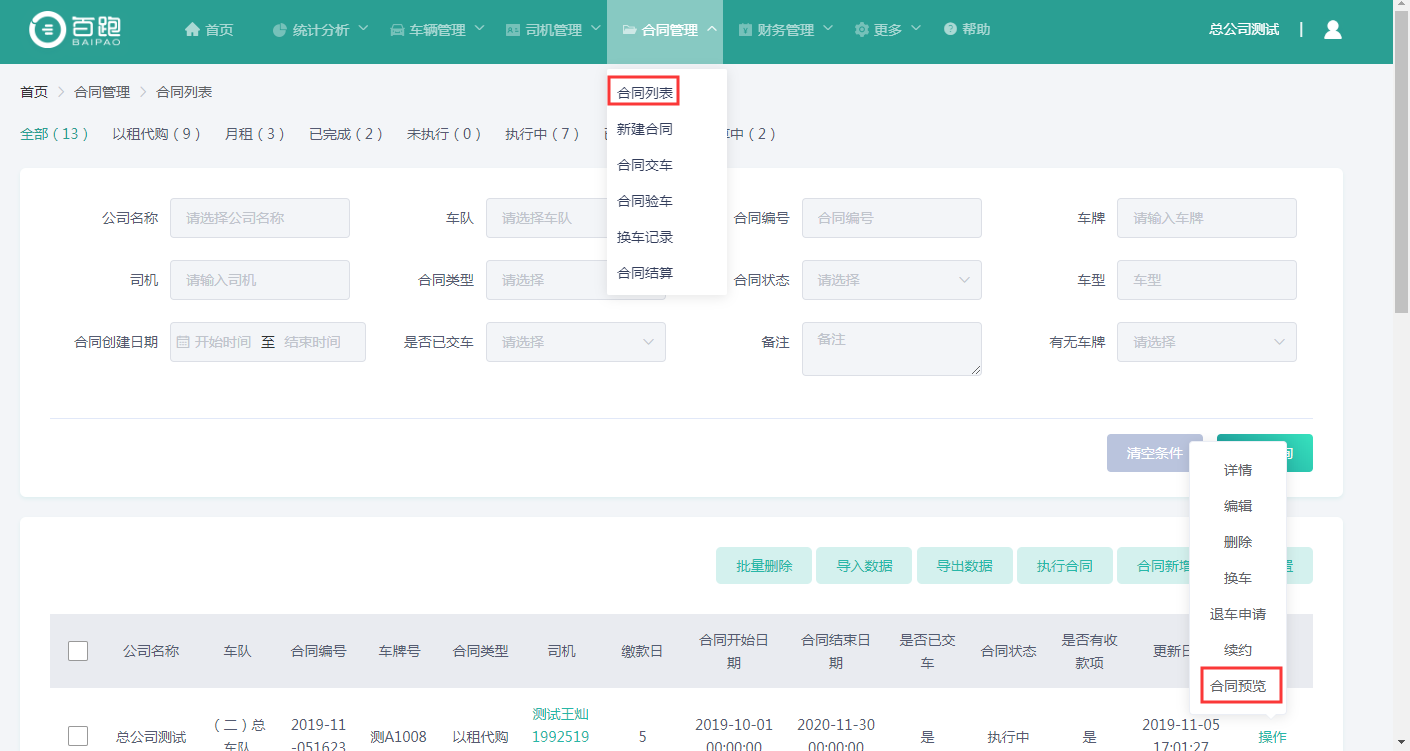The height and width of the screenshot is (751, 1410).
Task: Click the Baipao logo icon
Action: pyautogui.click(x=46, y=30)
